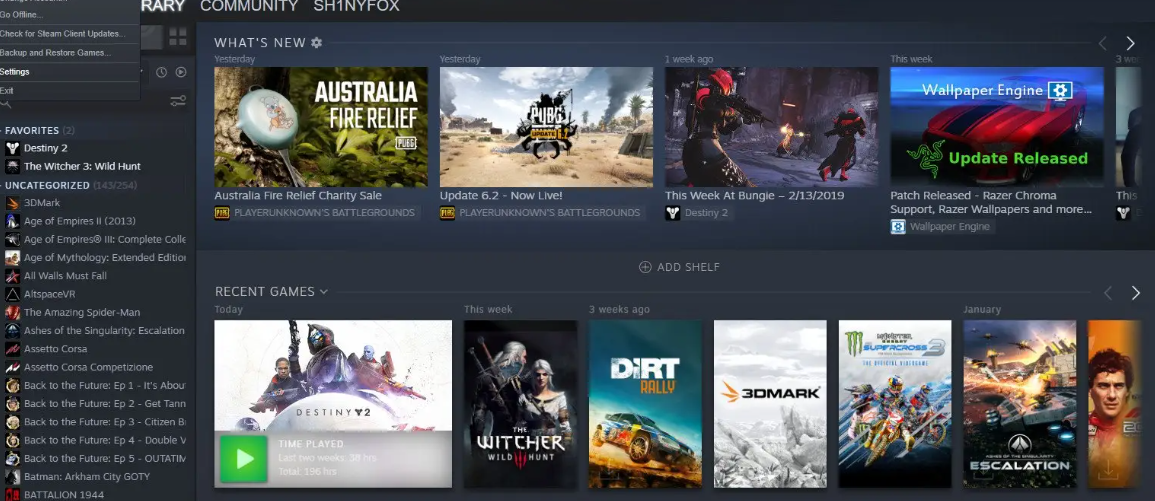Go back in Recent Games with left arrow
The image size is (1155, 501).
(x=1107, y=293)
